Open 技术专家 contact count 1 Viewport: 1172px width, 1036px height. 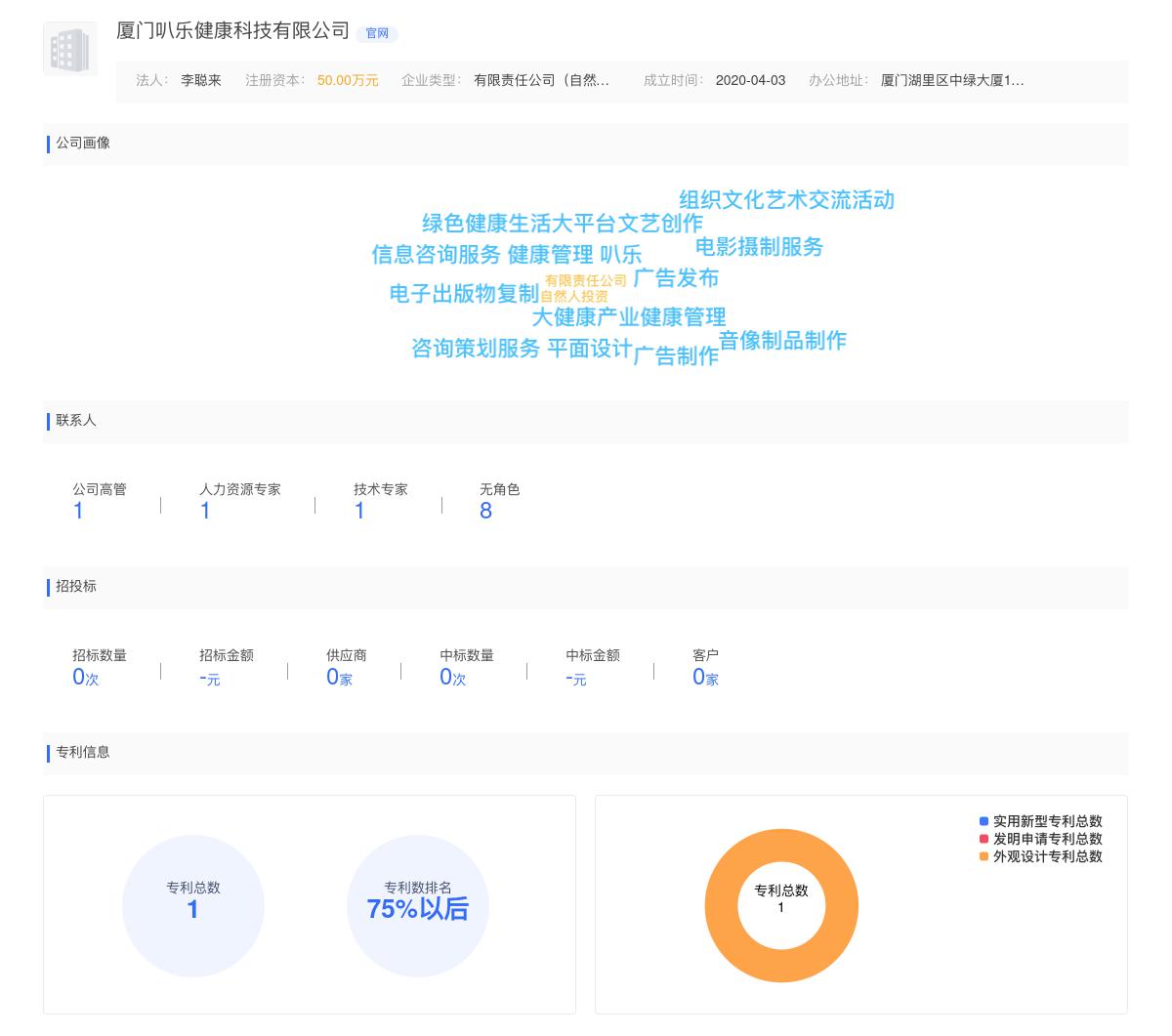[x=359, y=511]
